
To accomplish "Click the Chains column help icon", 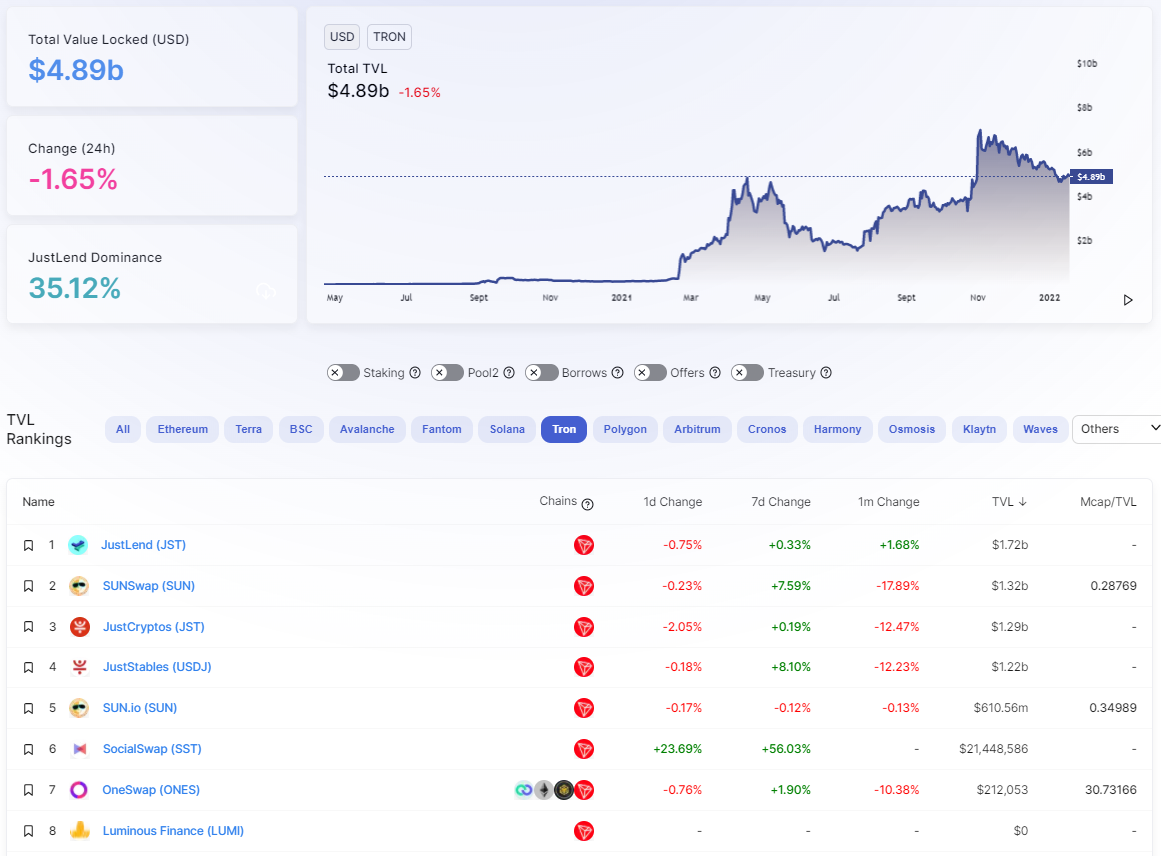I will tap(588, 504).
